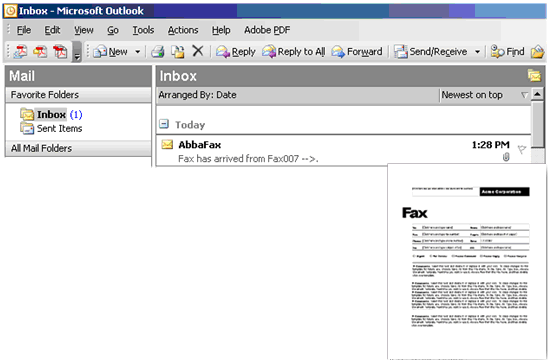Open the Edit menu
550x362 pixels.
pos(52,30)
